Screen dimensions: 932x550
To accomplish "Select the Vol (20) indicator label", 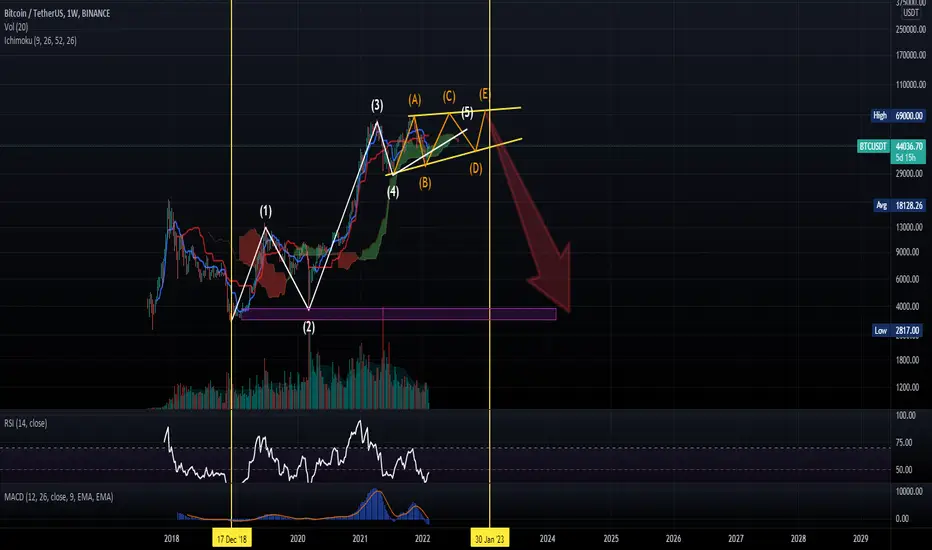I will 16,27.
